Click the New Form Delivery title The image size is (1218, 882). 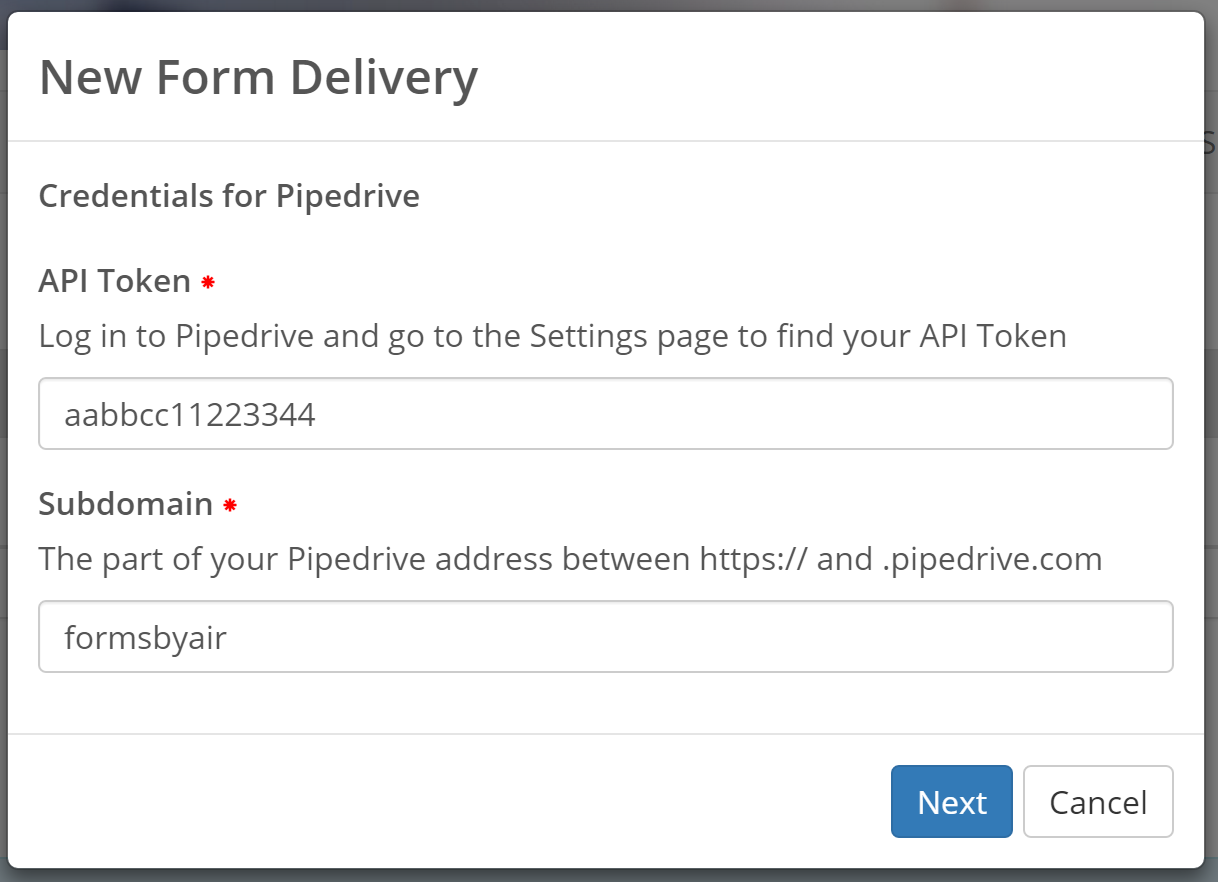point(258,78)
